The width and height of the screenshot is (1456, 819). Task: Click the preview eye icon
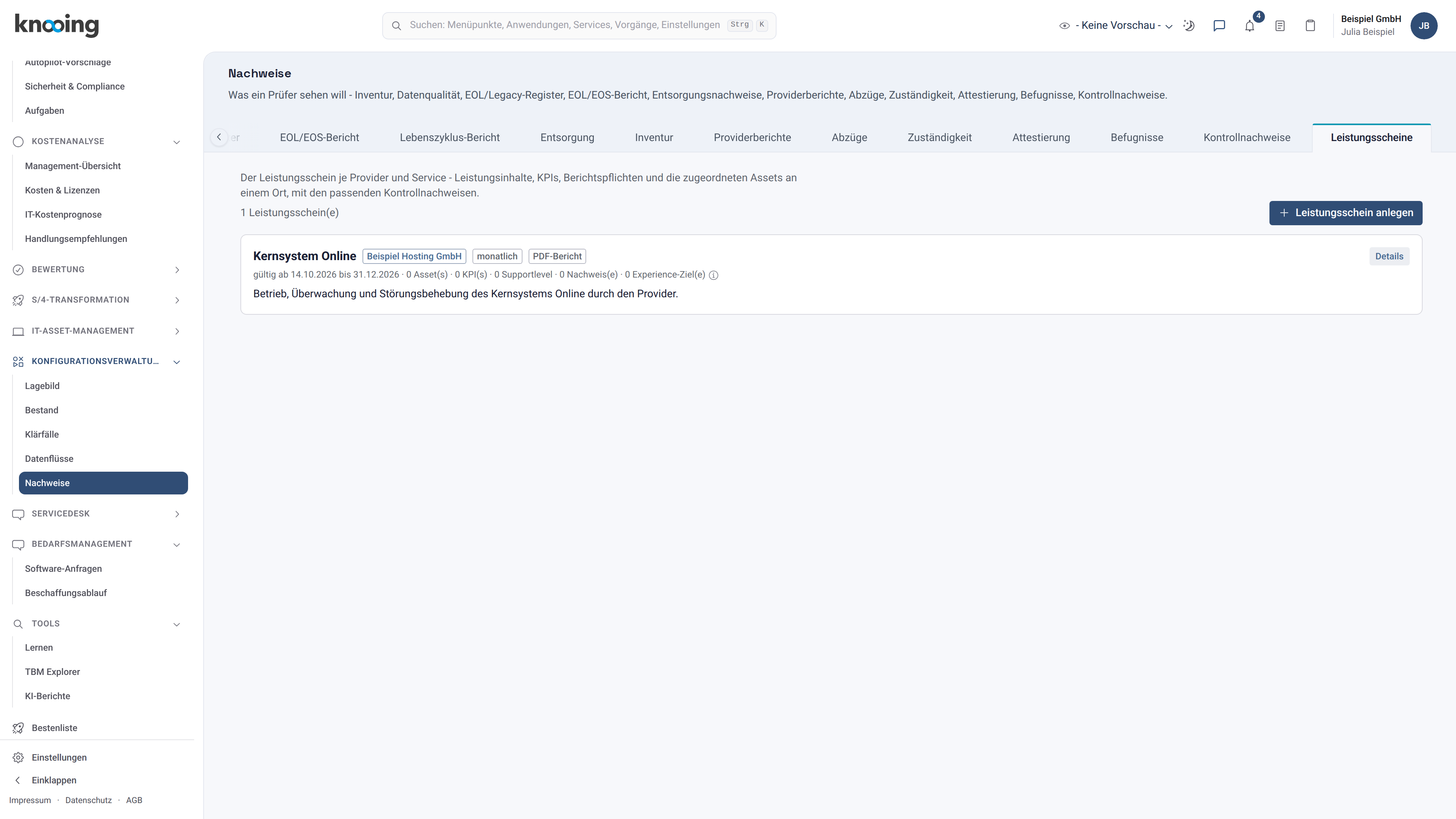click(x=1064, y=25)
